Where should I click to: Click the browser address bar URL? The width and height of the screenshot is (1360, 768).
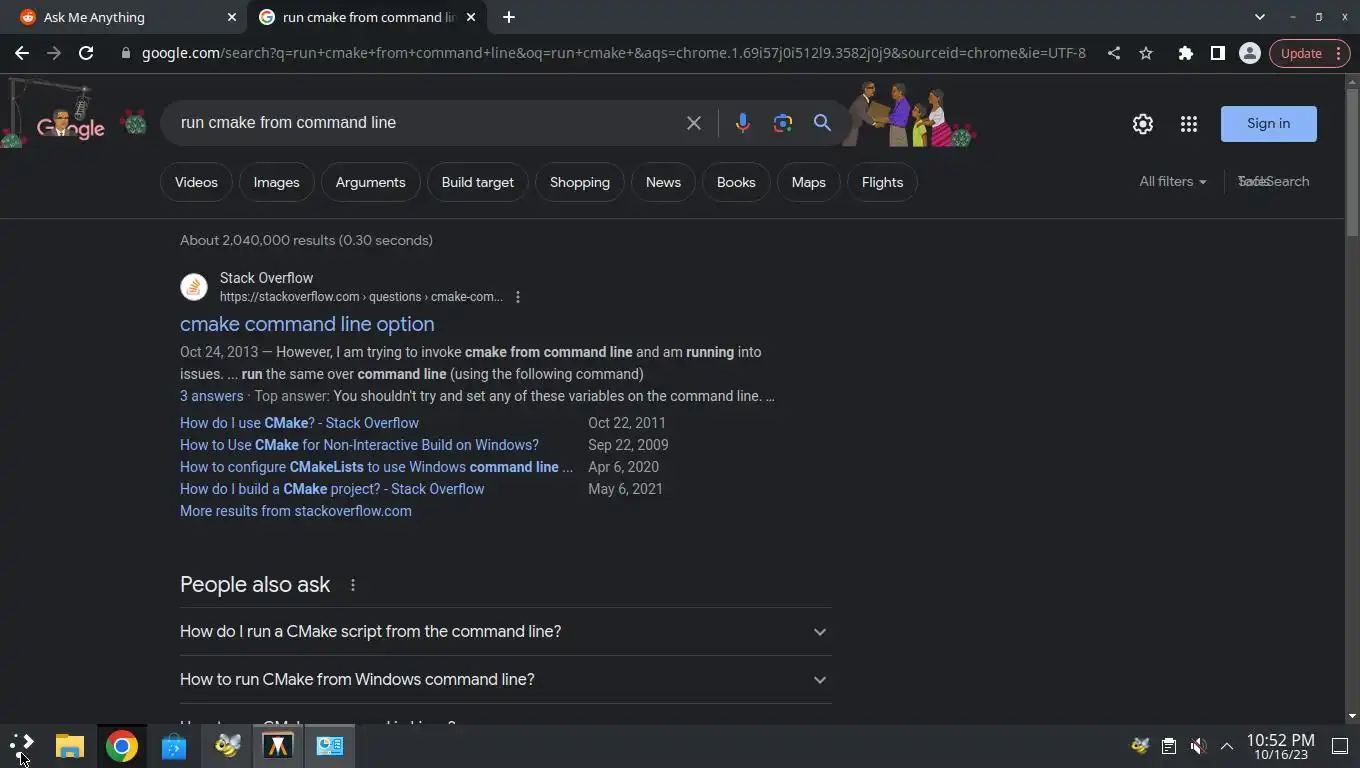tap(612, 53)
